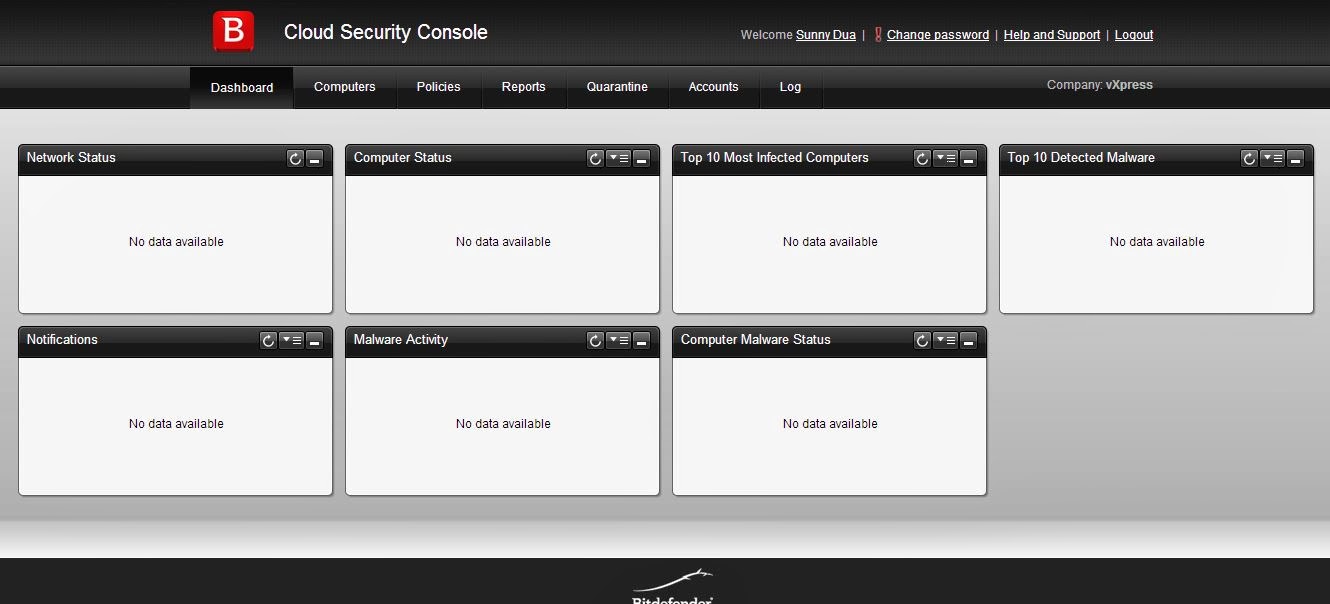Open the Sunny Dua user profile link
Image resolution: width=1330 pixels, height=604 pixels.
pyautogui.click(x=825, y=35)
